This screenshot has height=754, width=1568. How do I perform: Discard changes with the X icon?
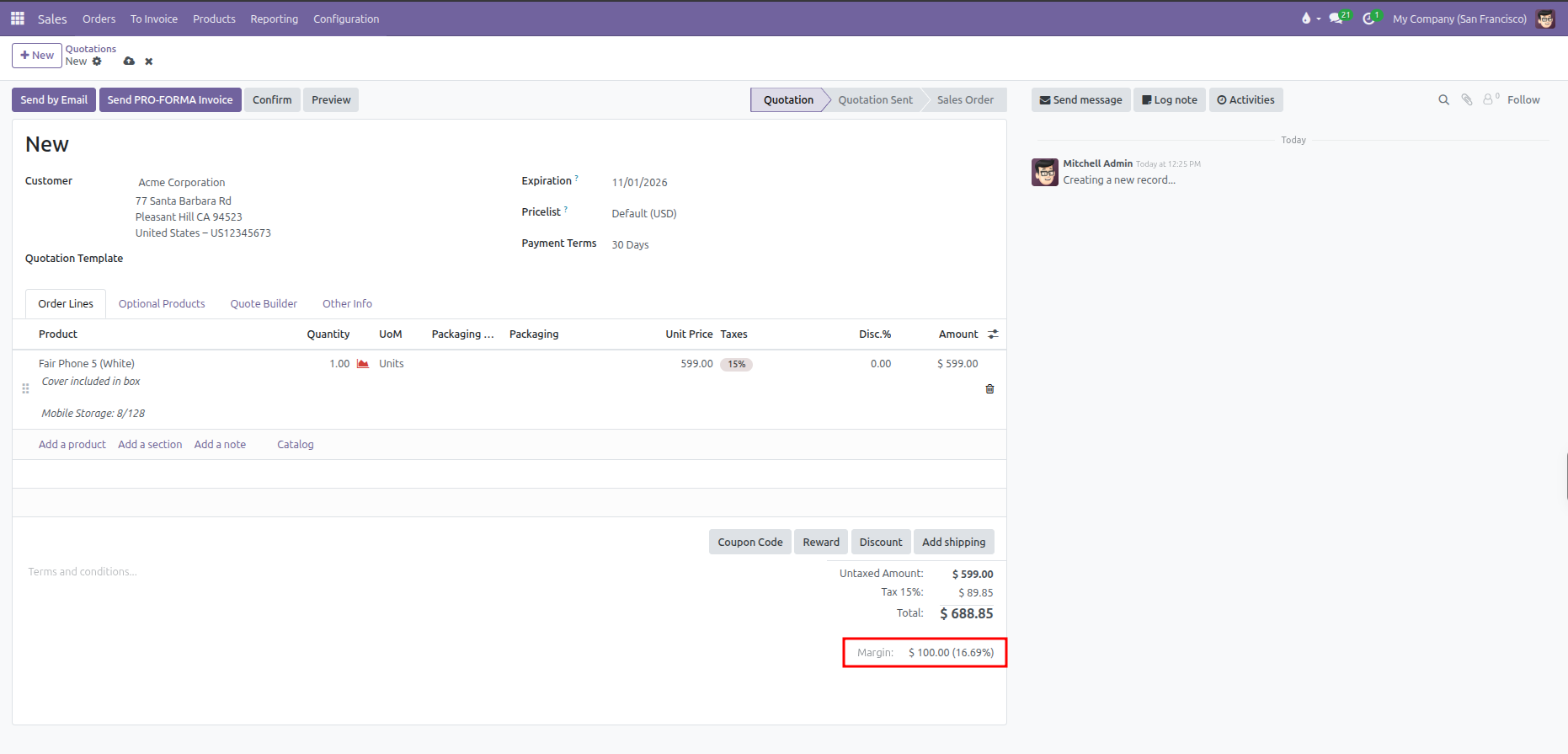(149, 61)
